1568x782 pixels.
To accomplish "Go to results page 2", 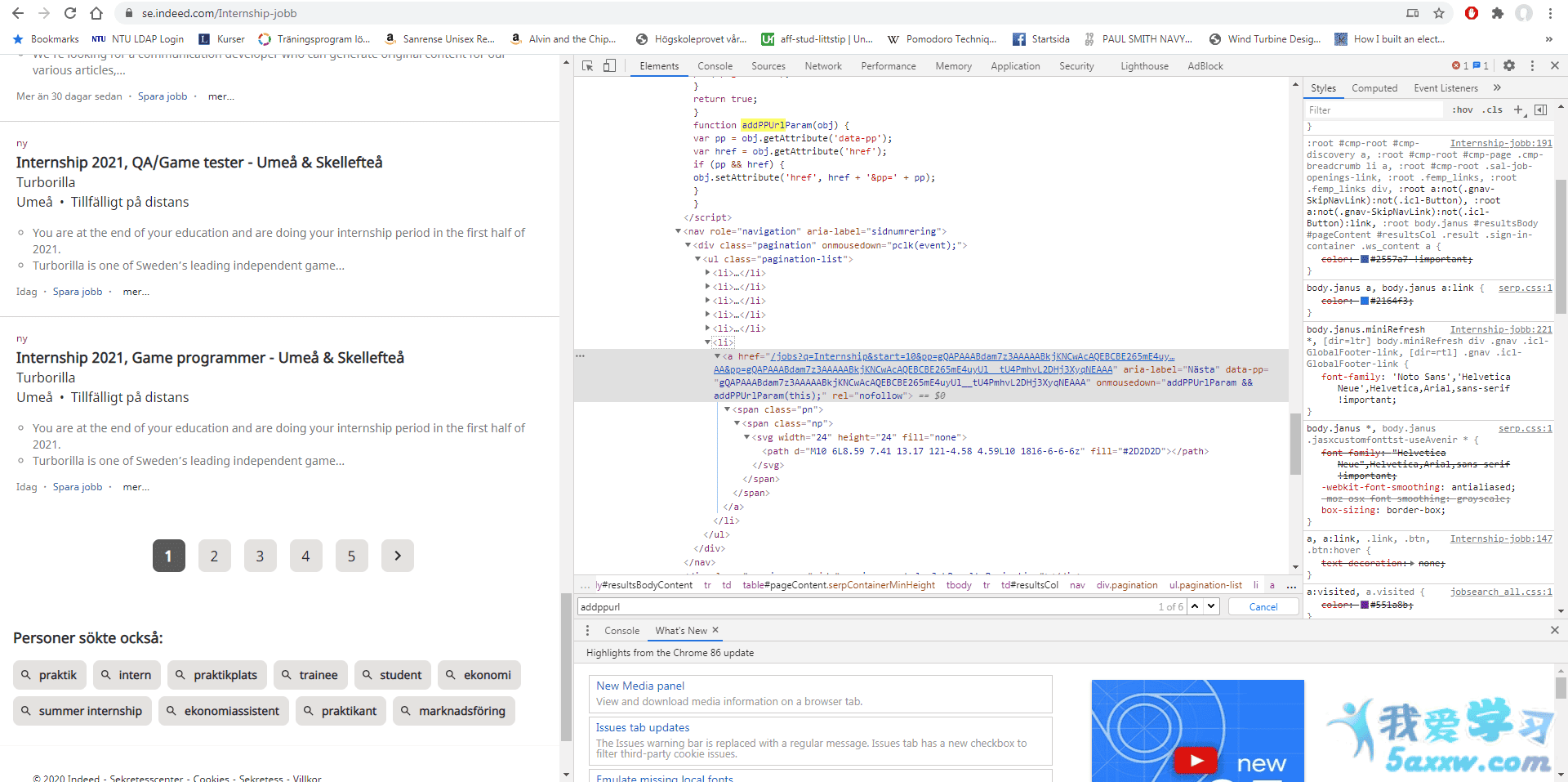I will [x=214, y=556].
